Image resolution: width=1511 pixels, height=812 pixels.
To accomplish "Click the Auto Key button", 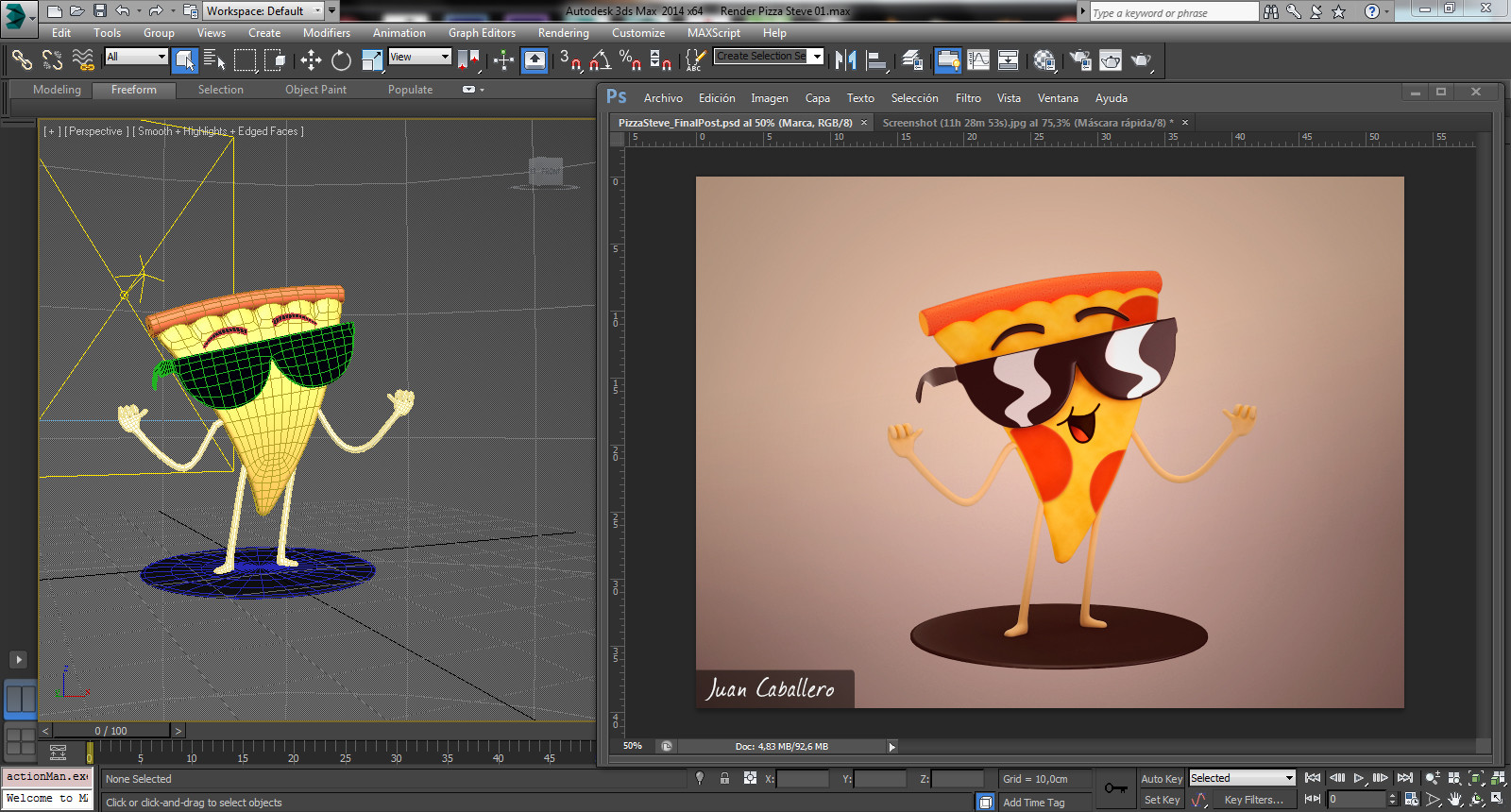I will (1161, 779).
